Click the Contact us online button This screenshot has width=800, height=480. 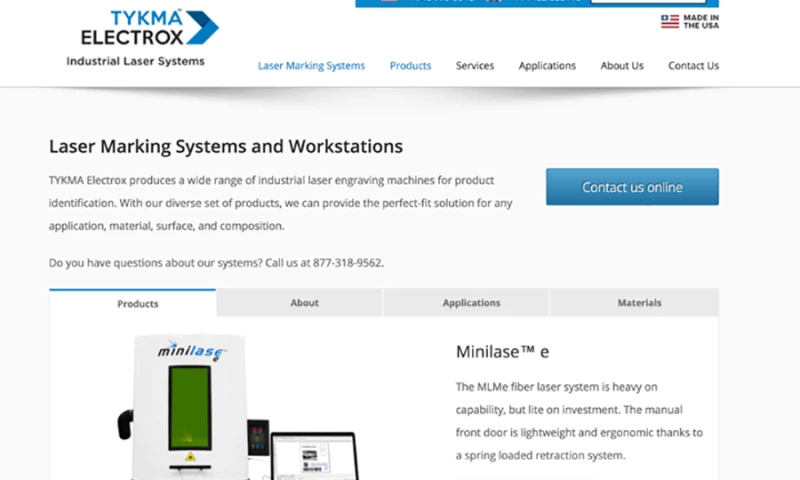tap(632, 187)
